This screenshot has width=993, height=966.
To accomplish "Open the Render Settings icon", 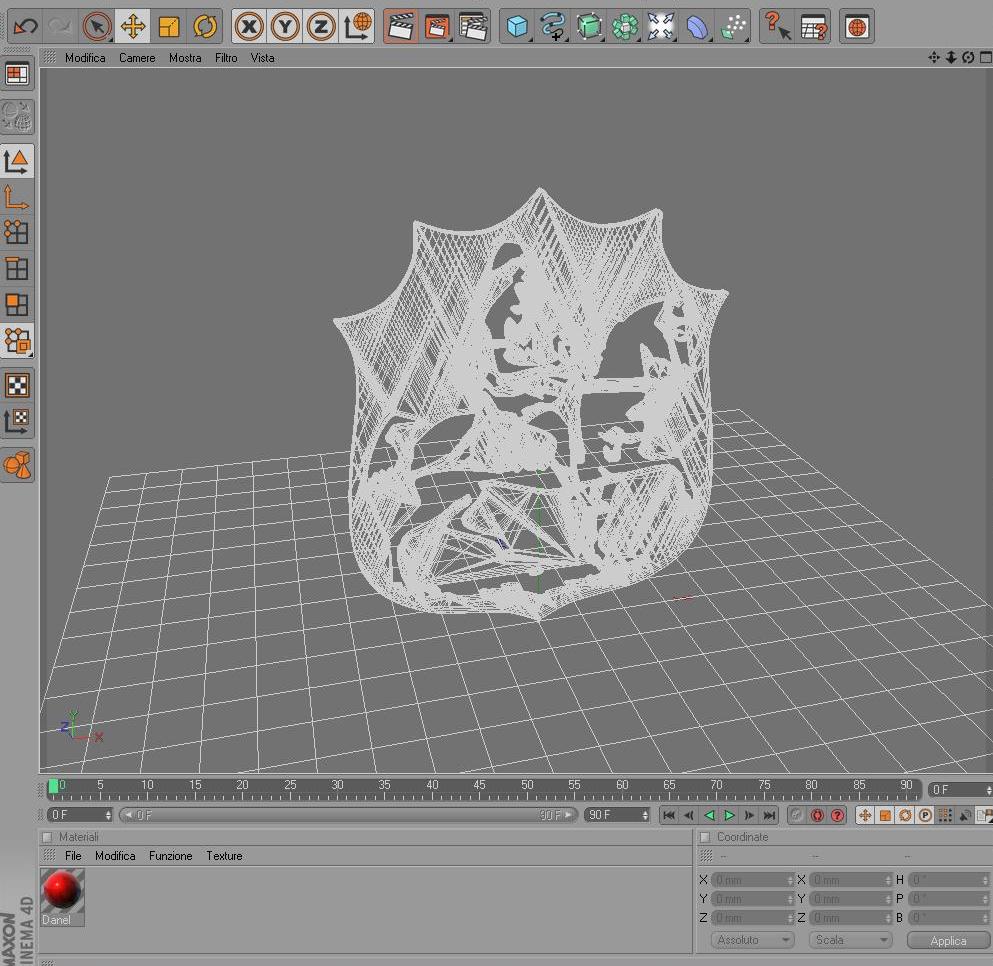I will pyautogui.click(x=472, y=27).
